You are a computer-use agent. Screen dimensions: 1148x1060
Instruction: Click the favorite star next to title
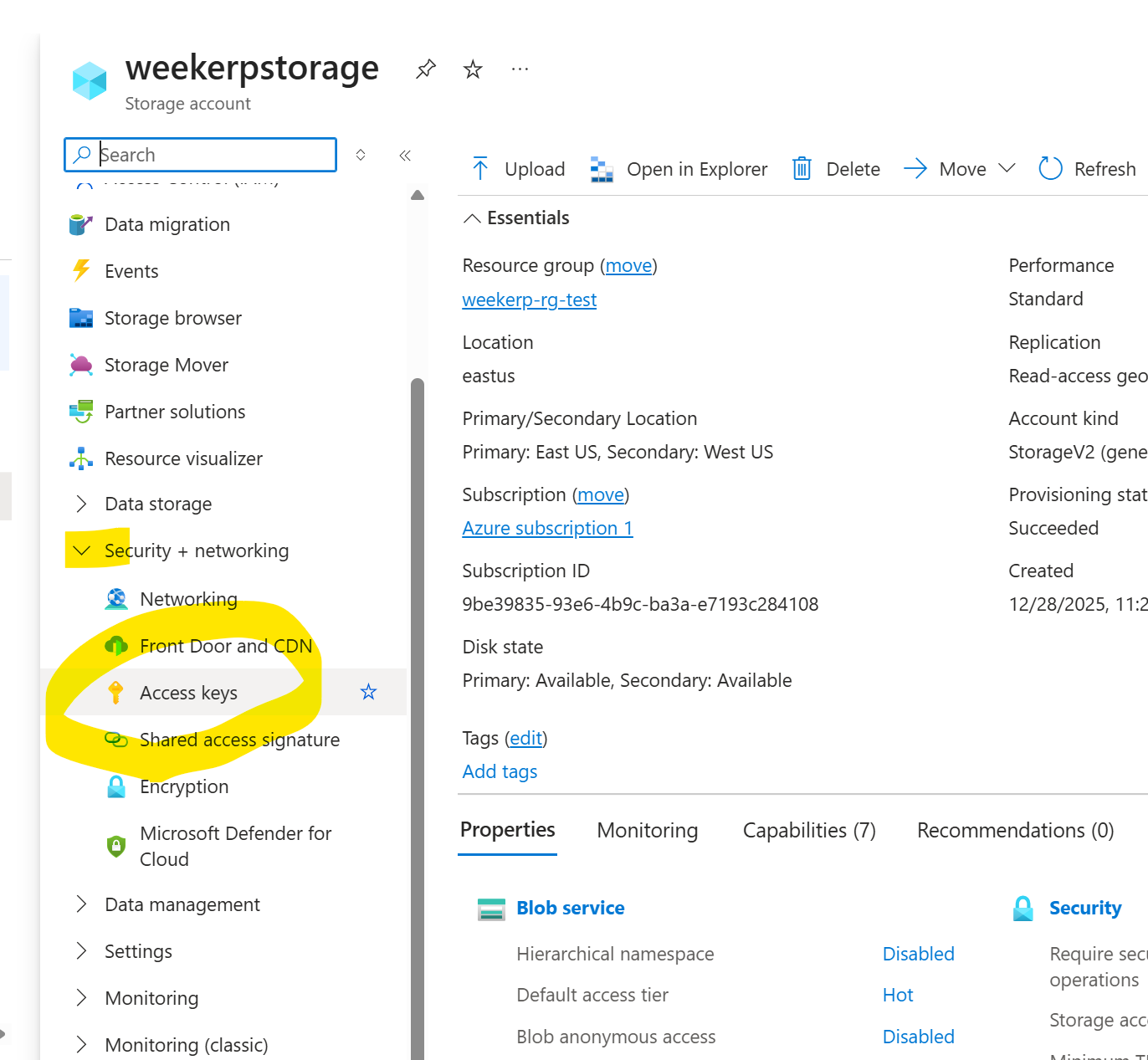coord(473,69)
